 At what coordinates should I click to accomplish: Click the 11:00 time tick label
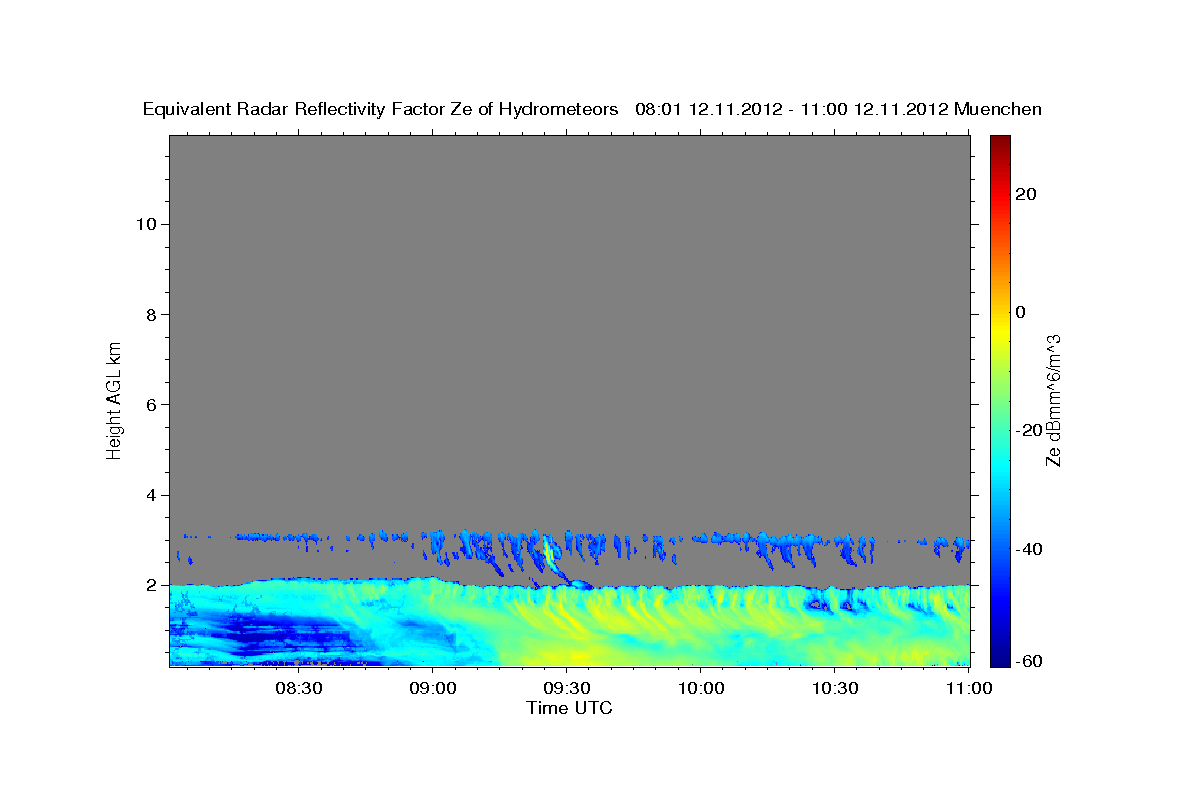(x=969, y=688)
